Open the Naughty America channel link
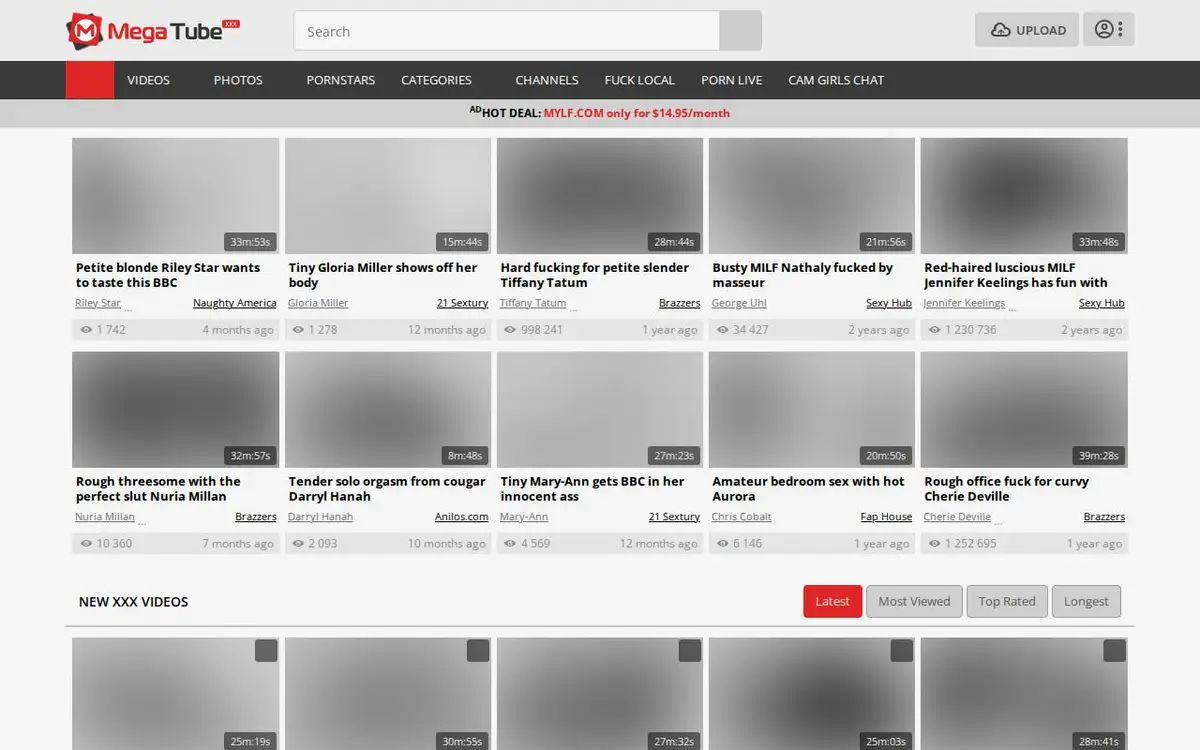Image resolution: width=1200 pixels, height=750 pixels. 235,303
